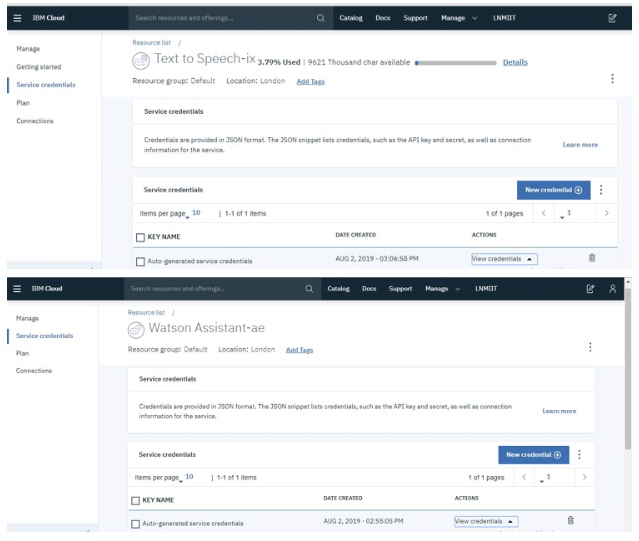Open Details link beside usage bar

pyautogui.click(x=515, y=63)
